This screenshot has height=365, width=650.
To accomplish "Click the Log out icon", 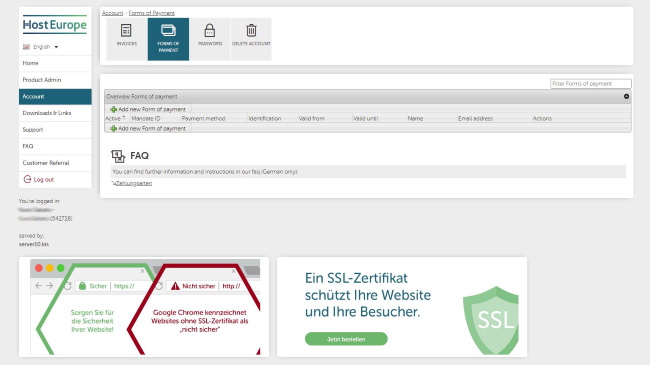I will [x=27, y=179].
